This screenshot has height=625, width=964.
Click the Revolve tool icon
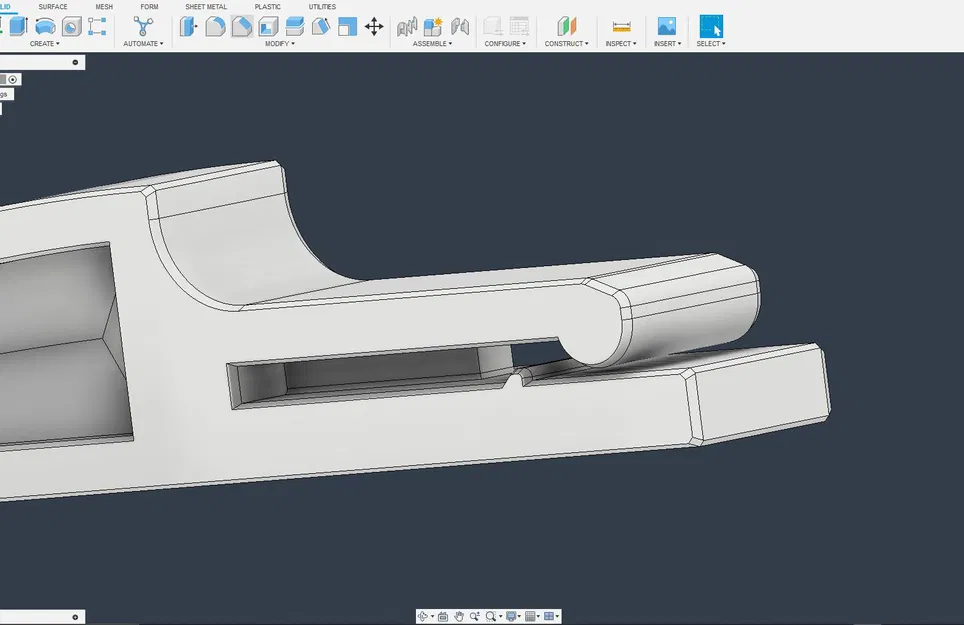(45, 27)
